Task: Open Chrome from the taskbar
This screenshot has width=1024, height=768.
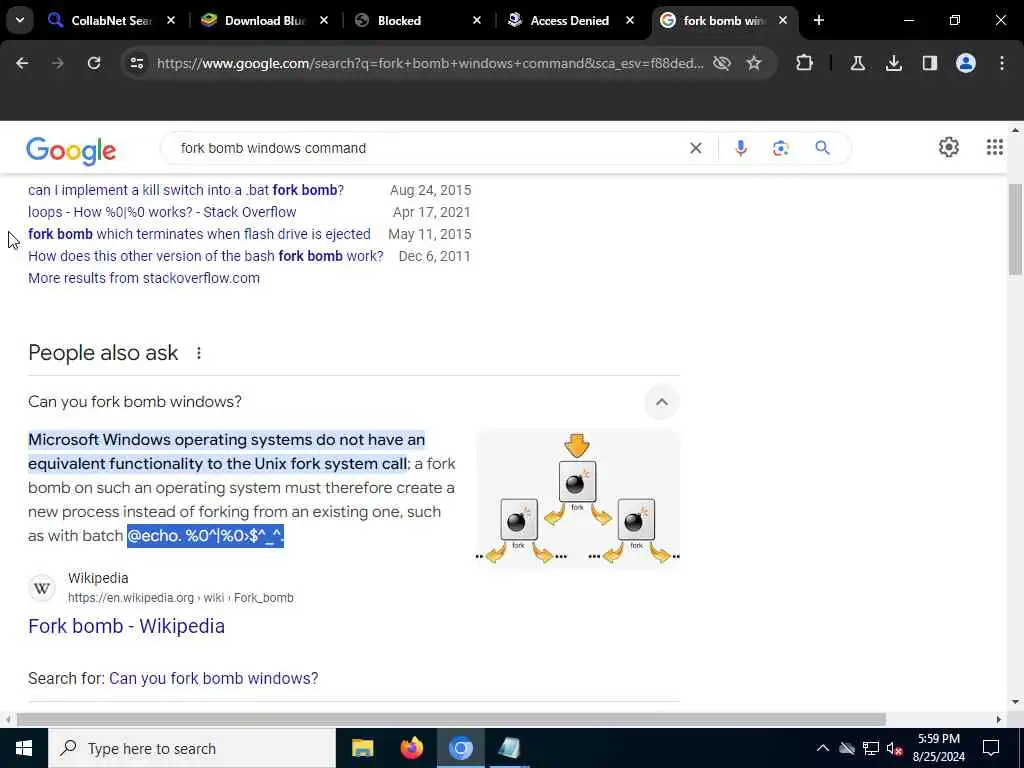Action: (x=461, y=748)
